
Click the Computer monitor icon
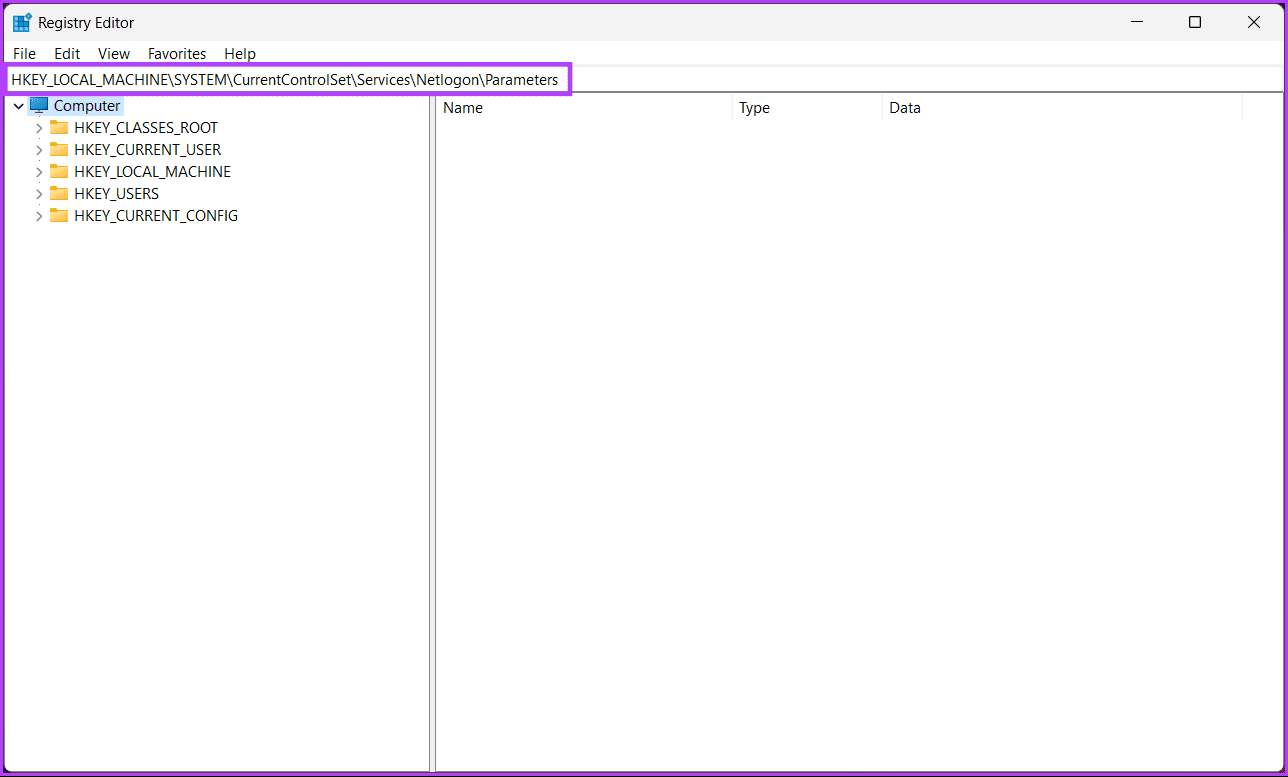point(39,105)
